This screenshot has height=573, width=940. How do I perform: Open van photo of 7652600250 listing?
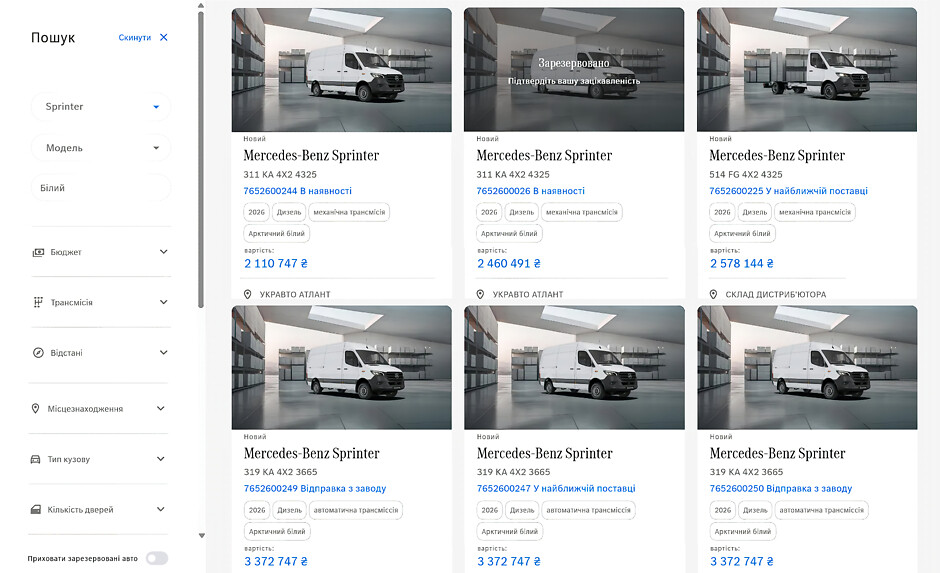[807, 367]
